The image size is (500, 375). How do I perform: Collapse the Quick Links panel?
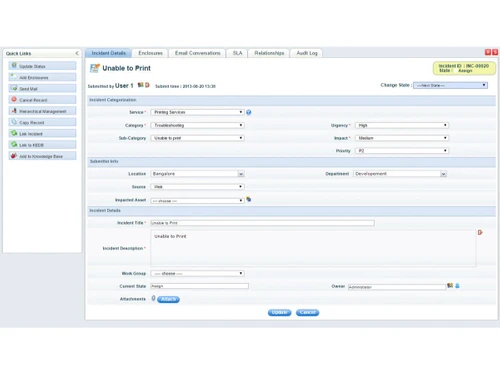[77, 53]
